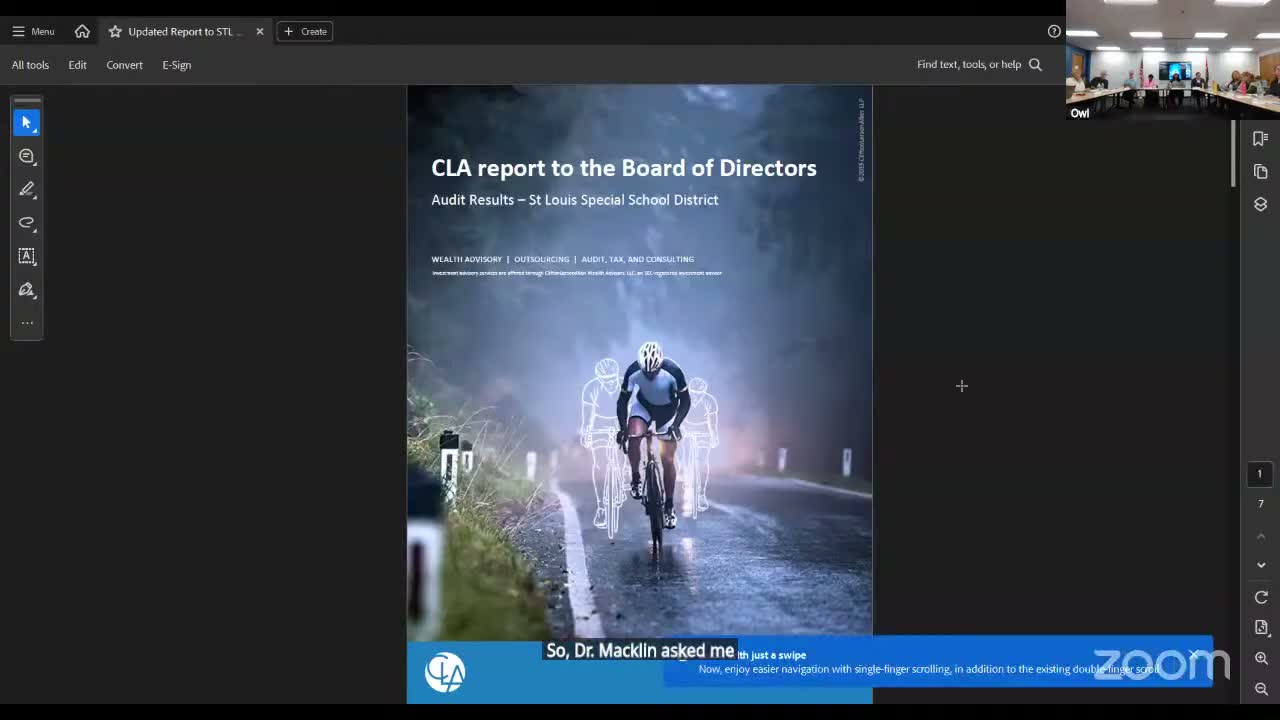Open the Page thumbnails panel icon
Viewport: 1280px width, 720px height.
1260,172
